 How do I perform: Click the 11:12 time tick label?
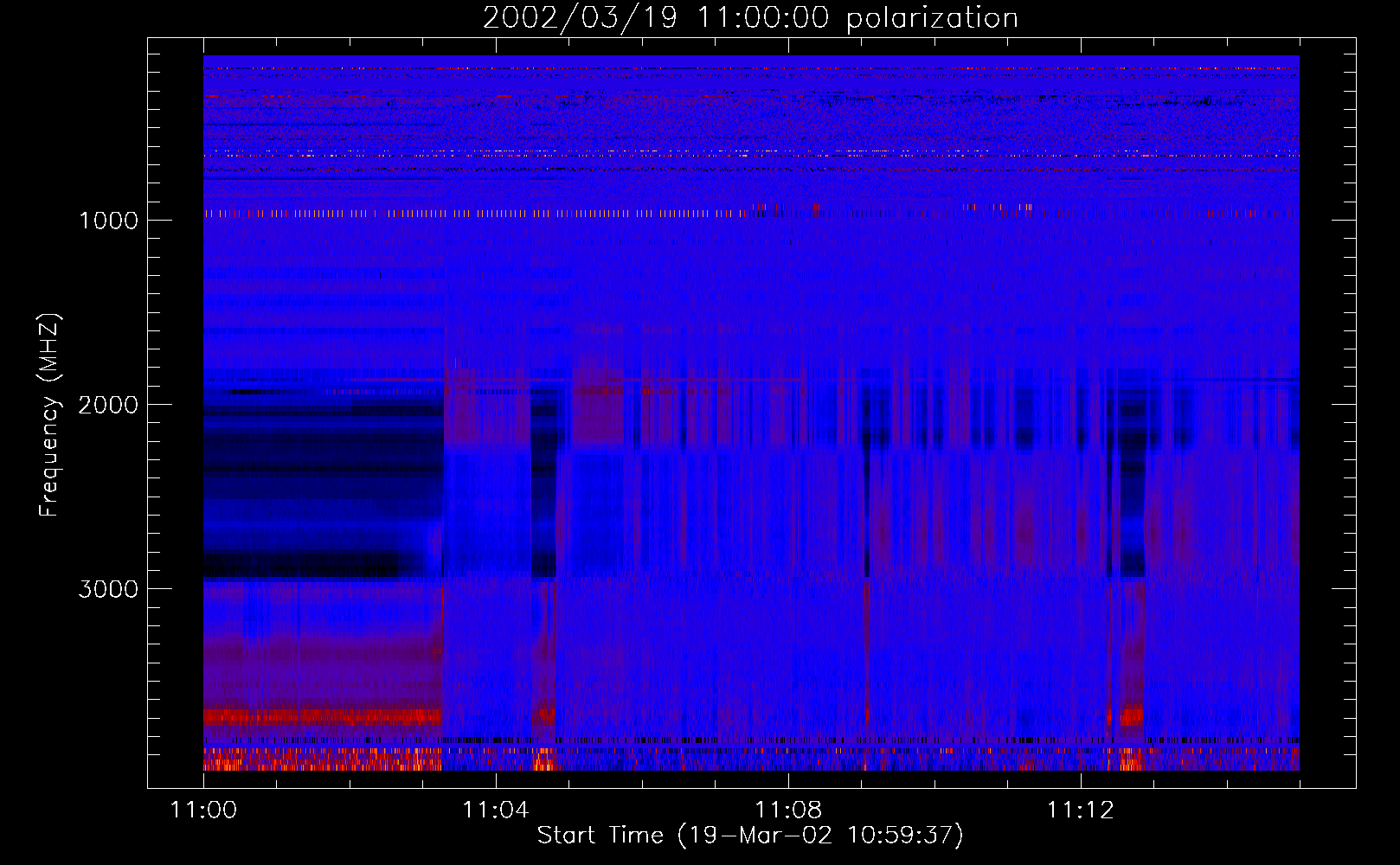coord(1081,811)
